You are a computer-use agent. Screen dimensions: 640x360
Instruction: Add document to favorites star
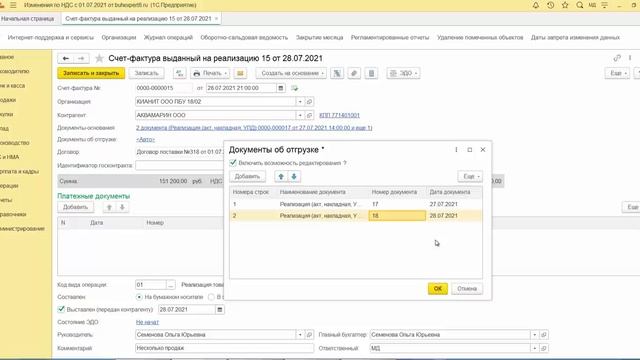point(99,58)
